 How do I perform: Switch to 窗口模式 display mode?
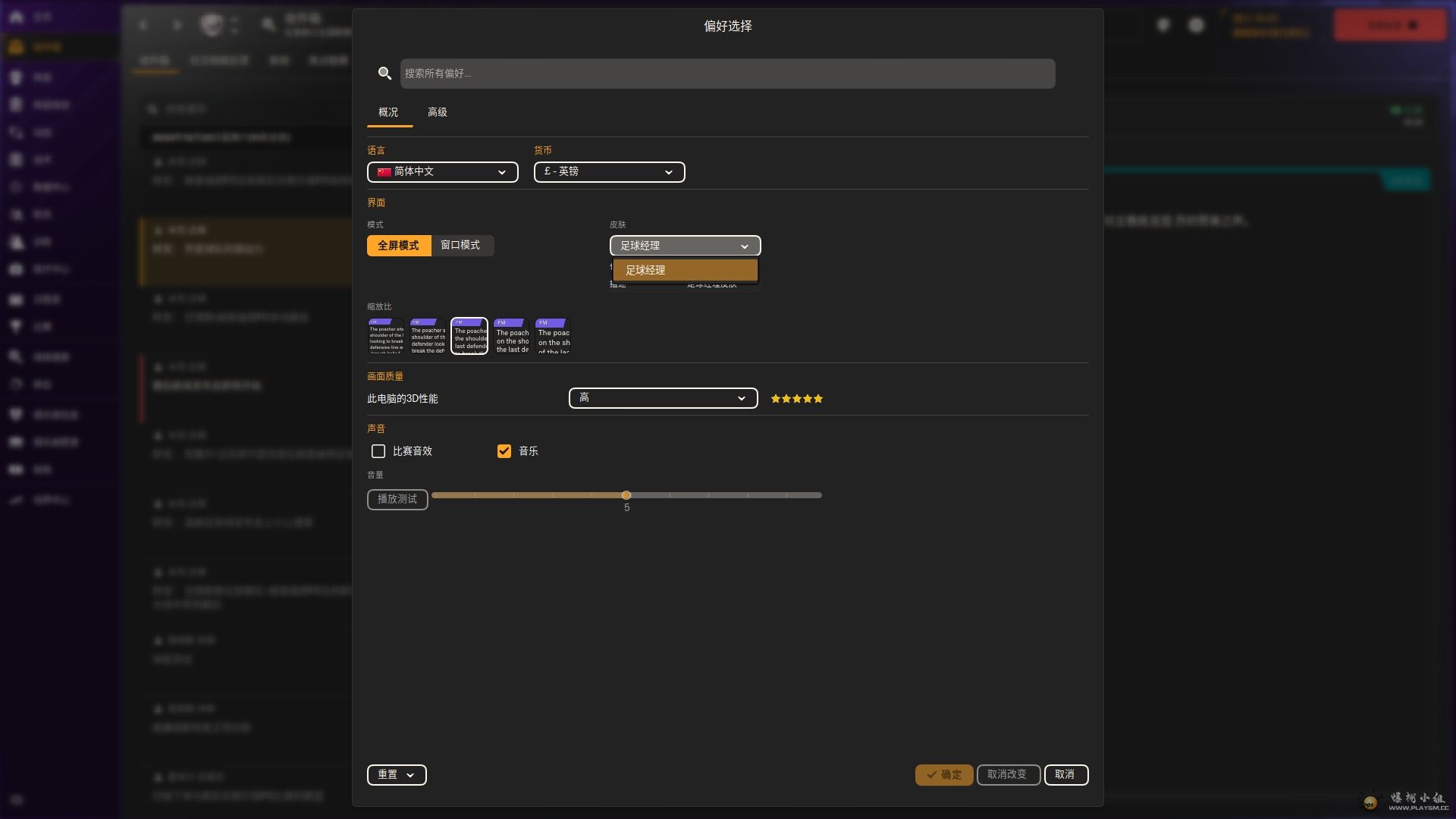click(x=460, y=246)
